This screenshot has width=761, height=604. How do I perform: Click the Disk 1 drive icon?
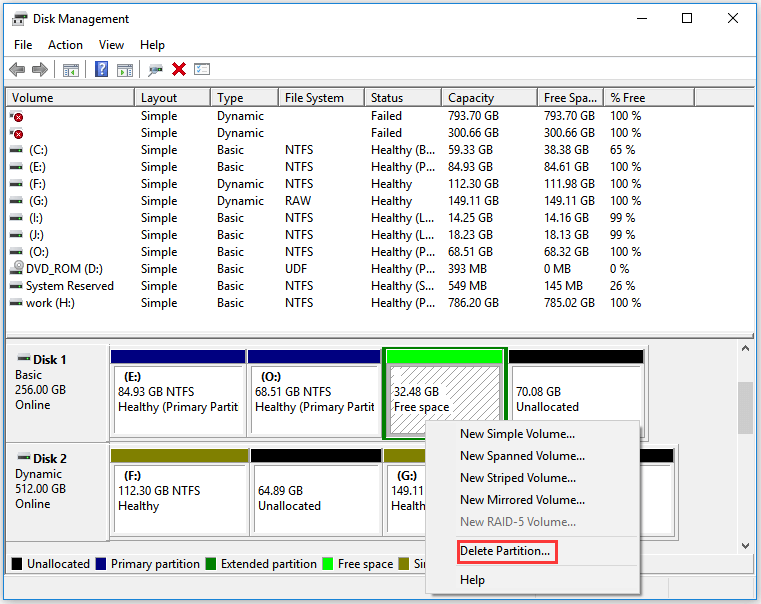(23, 359)
